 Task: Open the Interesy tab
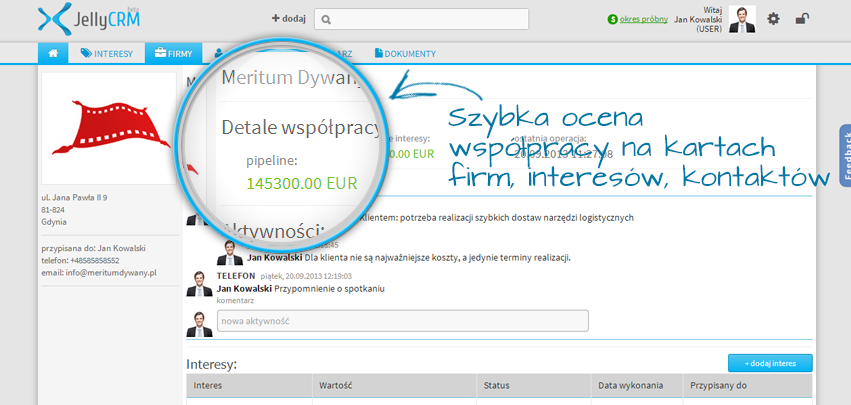pyautogui.click(x=107, y=53)
